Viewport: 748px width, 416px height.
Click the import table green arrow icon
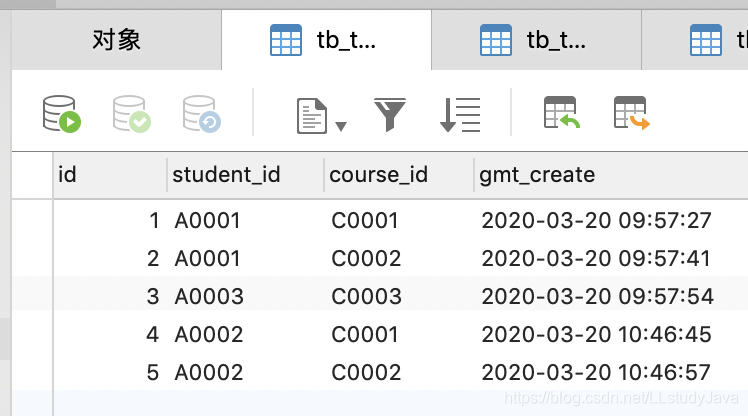(x=561, y=113)
